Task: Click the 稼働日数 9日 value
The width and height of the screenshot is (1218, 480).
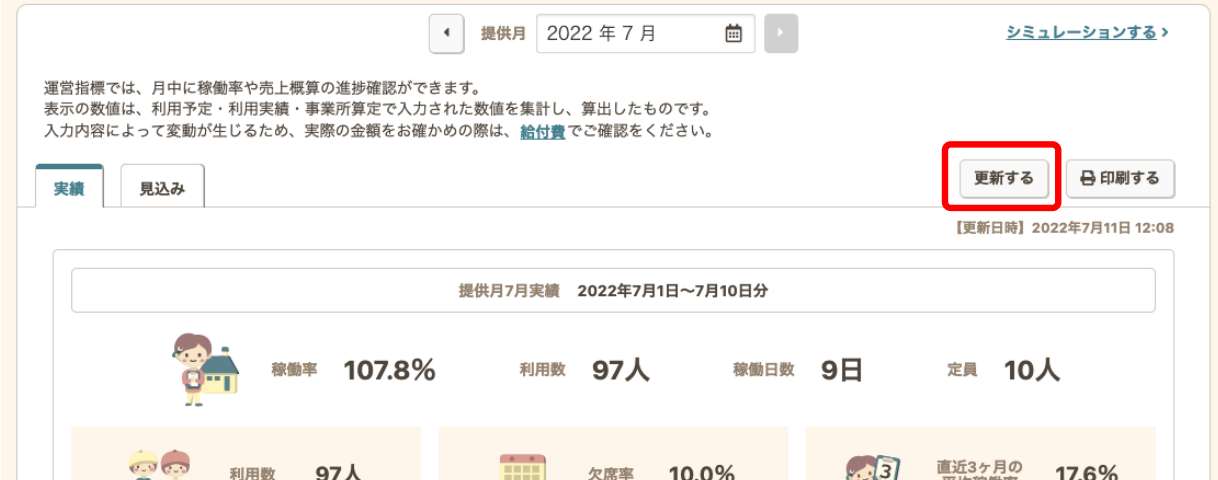Action: click(x=841, y=370)
